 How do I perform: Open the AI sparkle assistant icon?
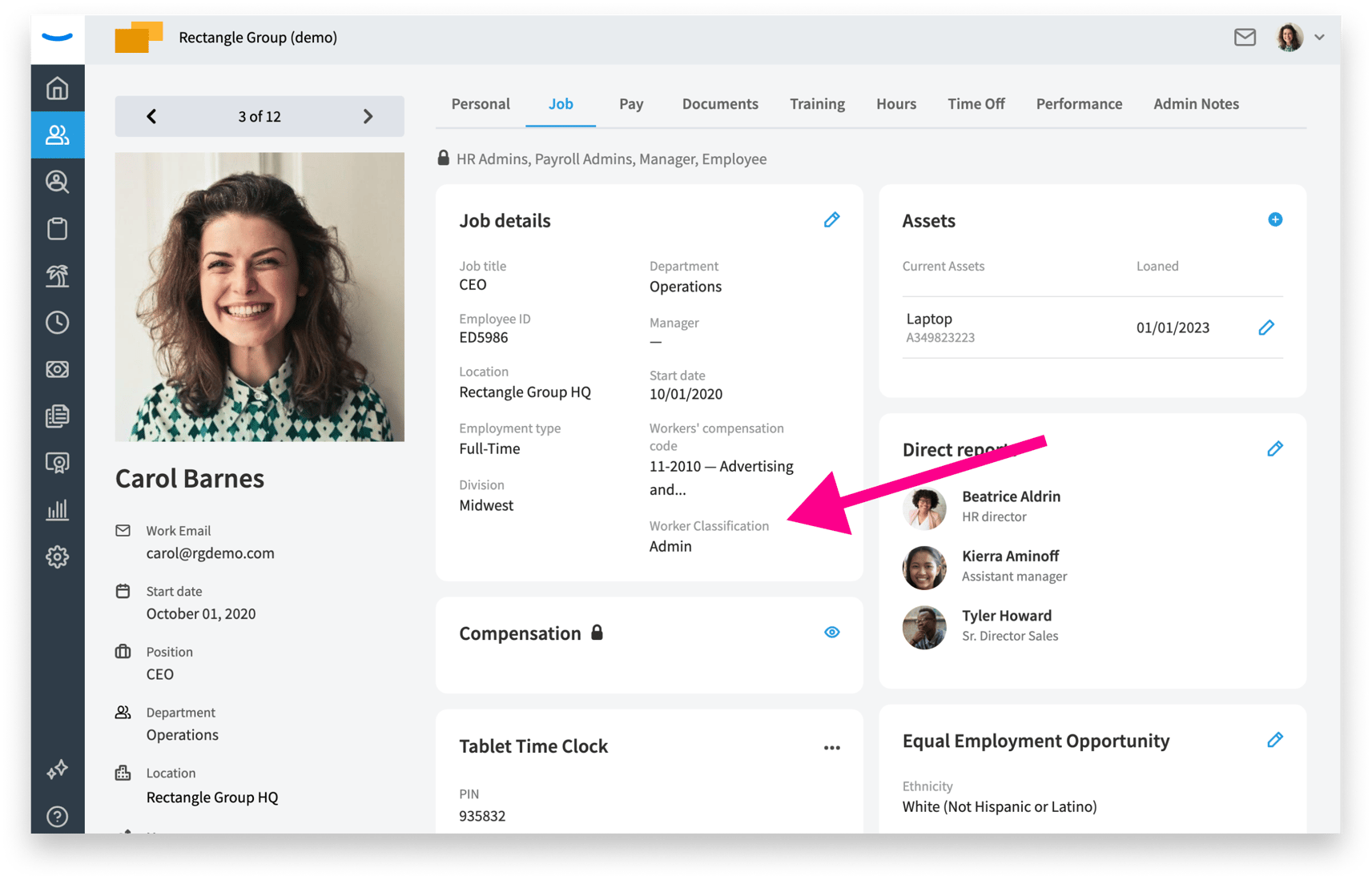tap(58, 769)
